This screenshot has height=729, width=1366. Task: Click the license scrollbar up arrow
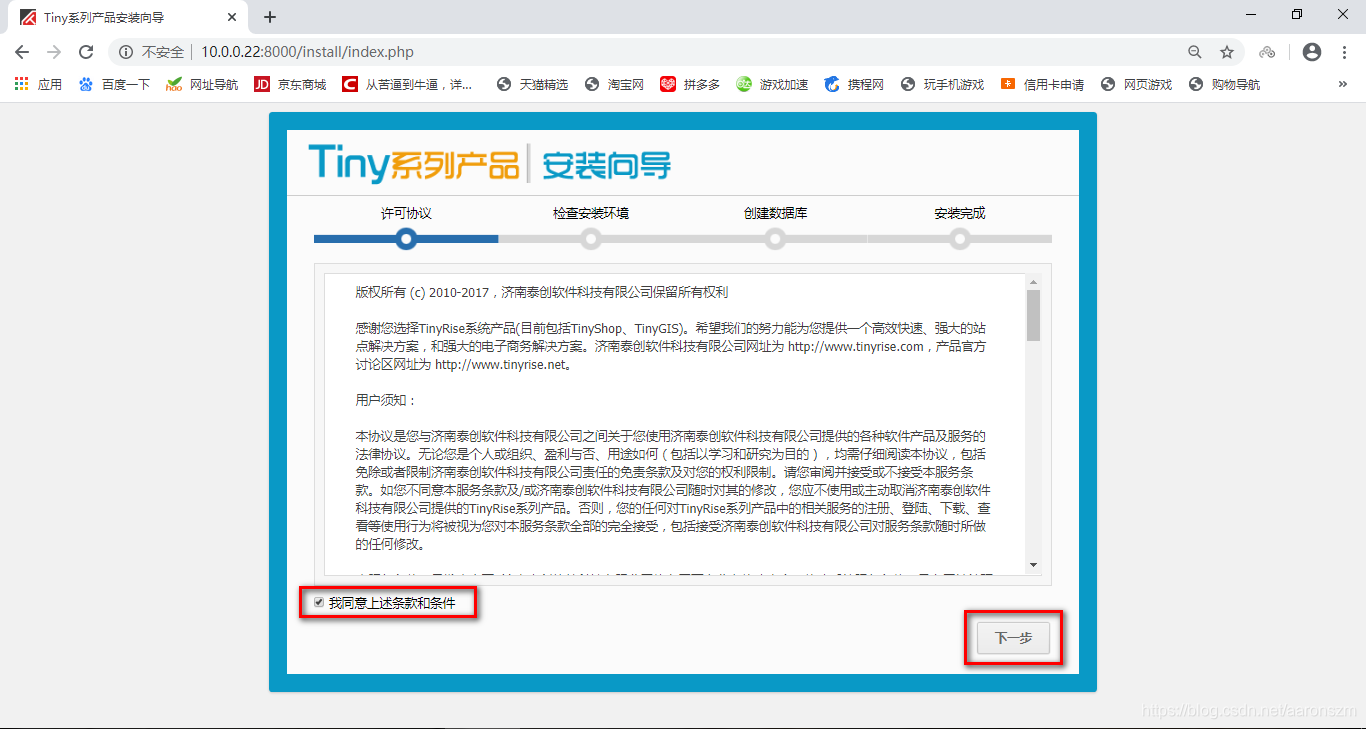click(x=1034, y=282)
